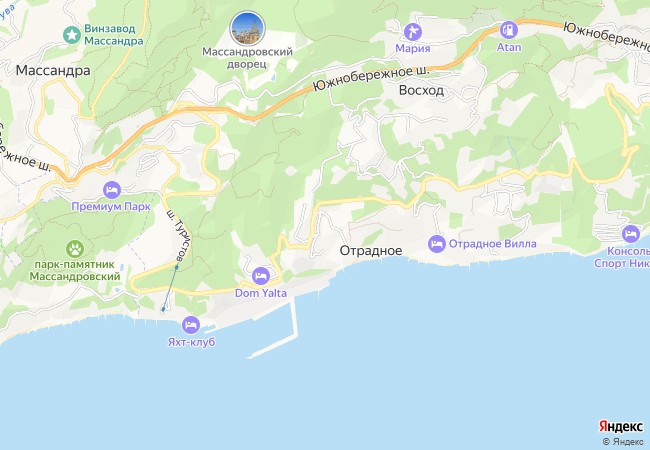Select the Премиум Парк hotel icon
Image resolution: width=650 pixels, height=450 pixels.
[112, 190]
